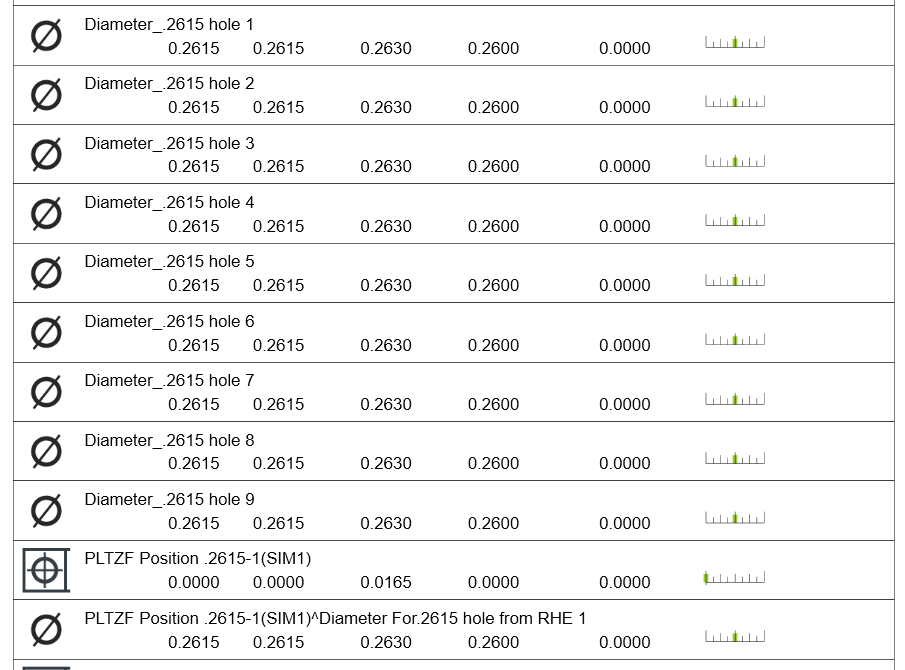
Task: Click the 0.0000 deviation value for hole 4
Action: click(625, 226)
